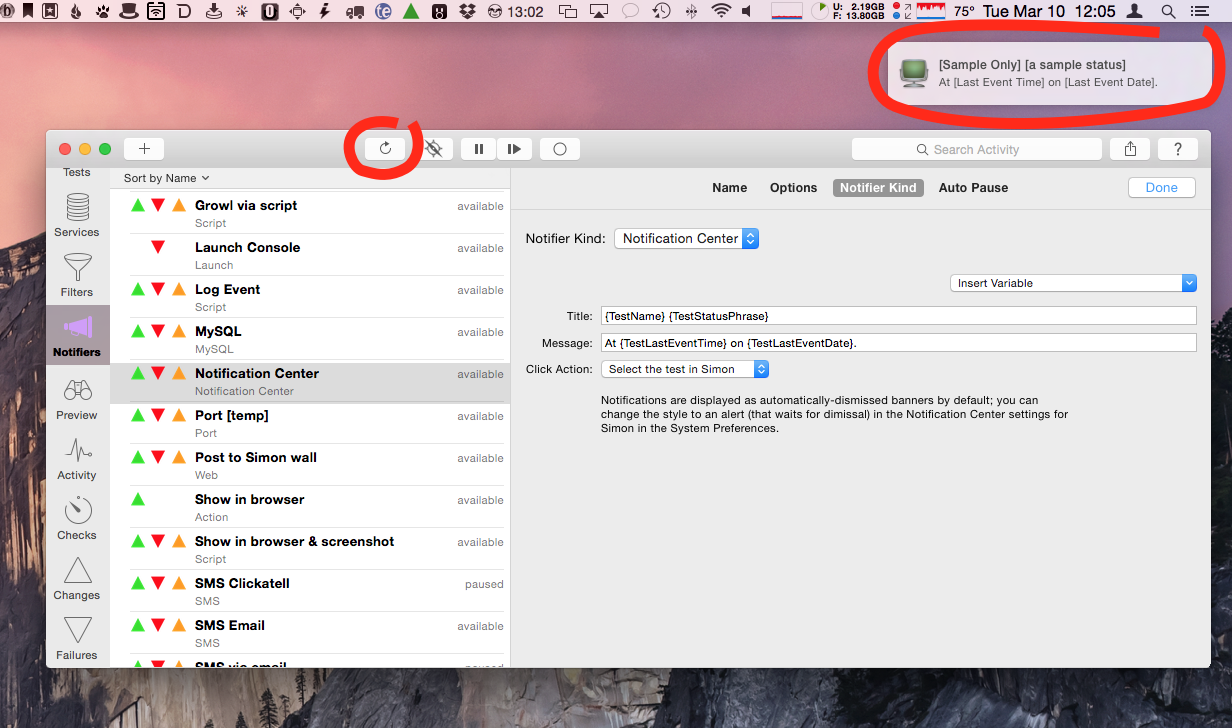Open the Failures sidebar section
This screenshot has width=1232, height=728.
coord(77,639)
